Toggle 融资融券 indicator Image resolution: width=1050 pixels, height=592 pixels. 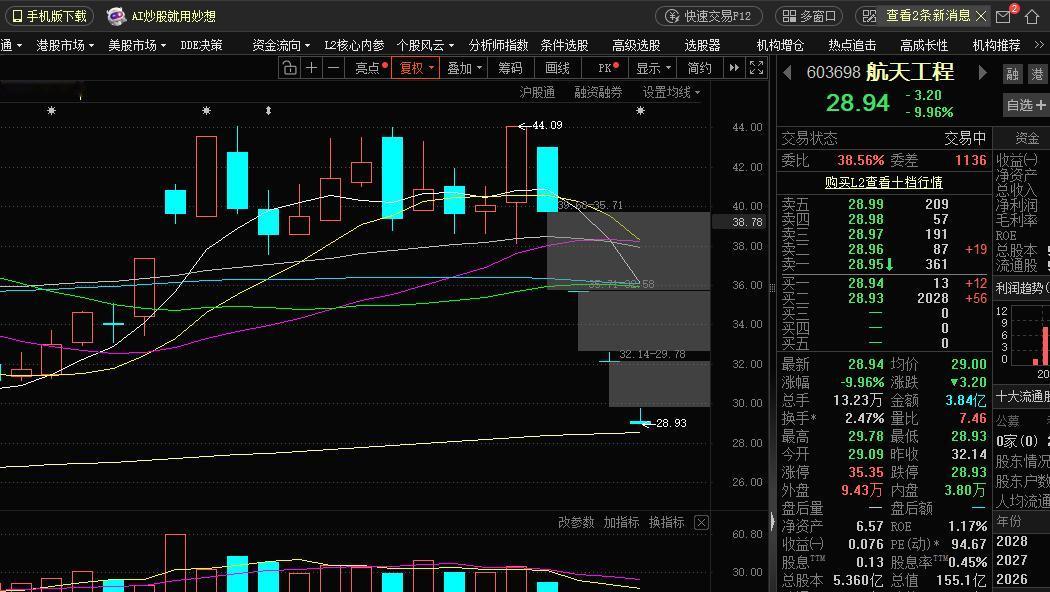tap(598, 92)
